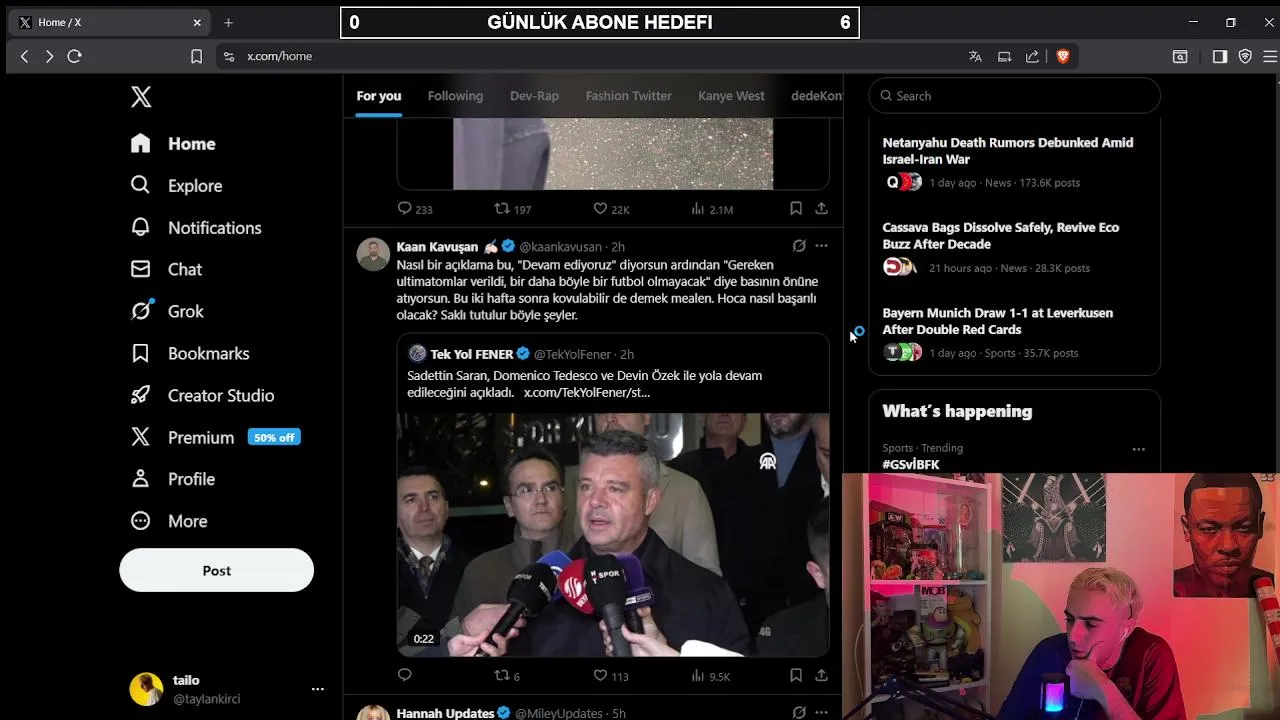Reload the current page
Image resolution: width=1280 pixels, height=720 pixels.
[x=74, y=57]
